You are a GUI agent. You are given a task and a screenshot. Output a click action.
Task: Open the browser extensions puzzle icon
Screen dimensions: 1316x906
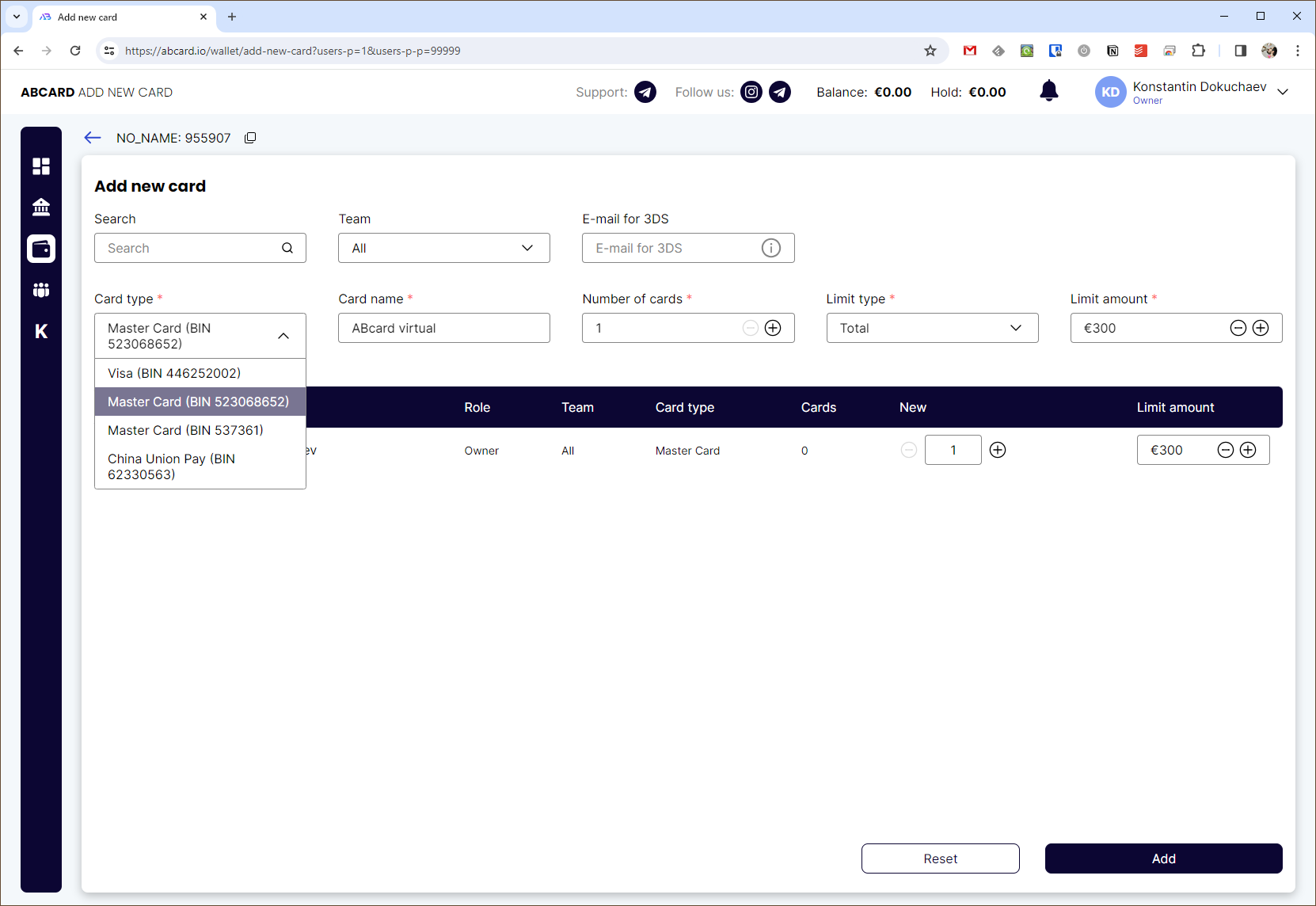tap(1198, 51)
